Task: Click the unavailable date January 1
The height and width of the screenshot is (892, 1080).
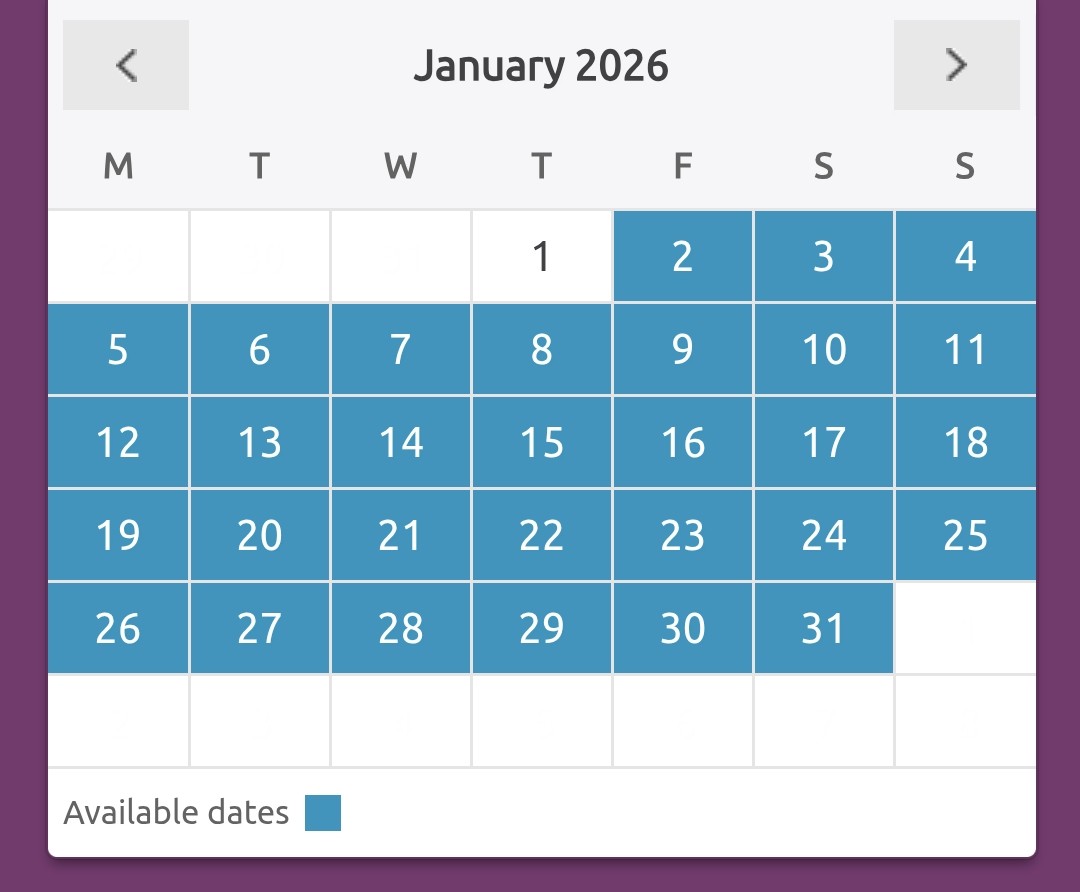Action: tap(541, 257)
